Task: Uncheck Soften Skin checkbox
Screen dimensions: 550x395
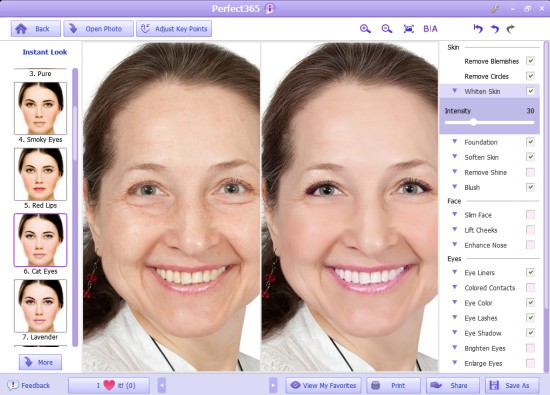Action: (530, 157)
